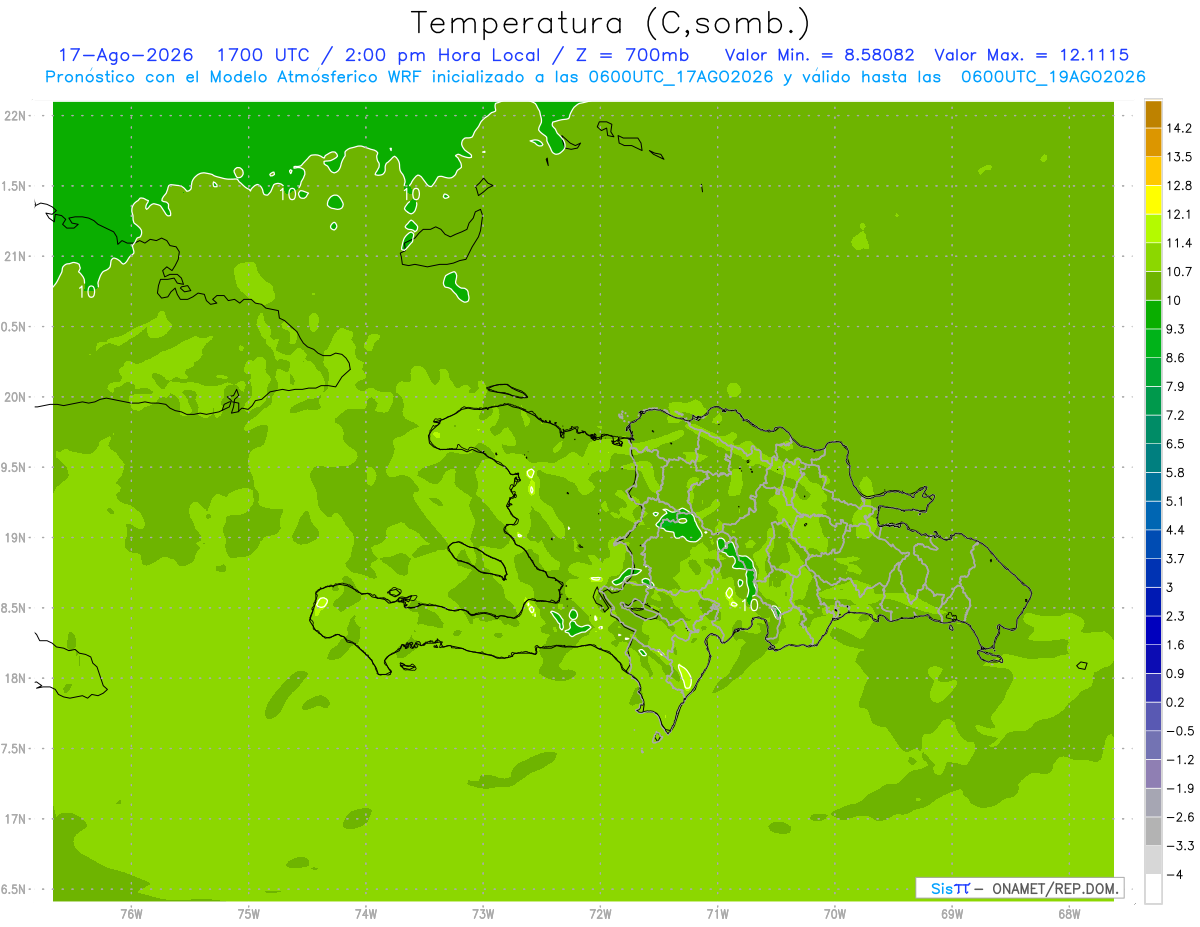Screen dimensions: 1200x927
Task: Click the legend value "3.7"
Action: coord(1176,558)
